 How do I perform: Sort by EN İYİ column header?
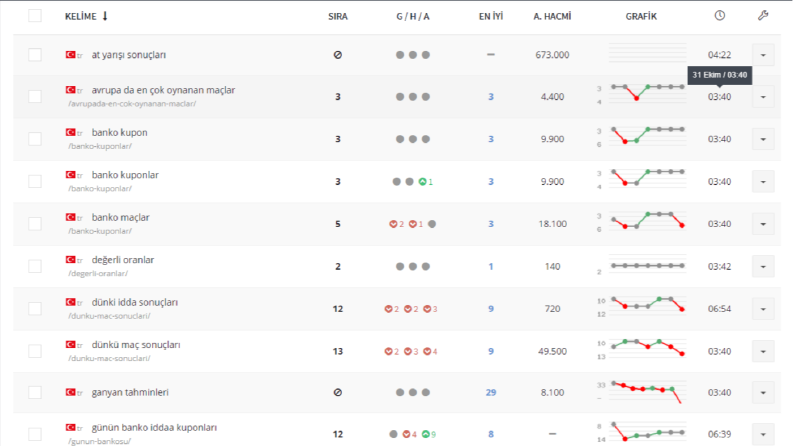click(x=491, y=16)
